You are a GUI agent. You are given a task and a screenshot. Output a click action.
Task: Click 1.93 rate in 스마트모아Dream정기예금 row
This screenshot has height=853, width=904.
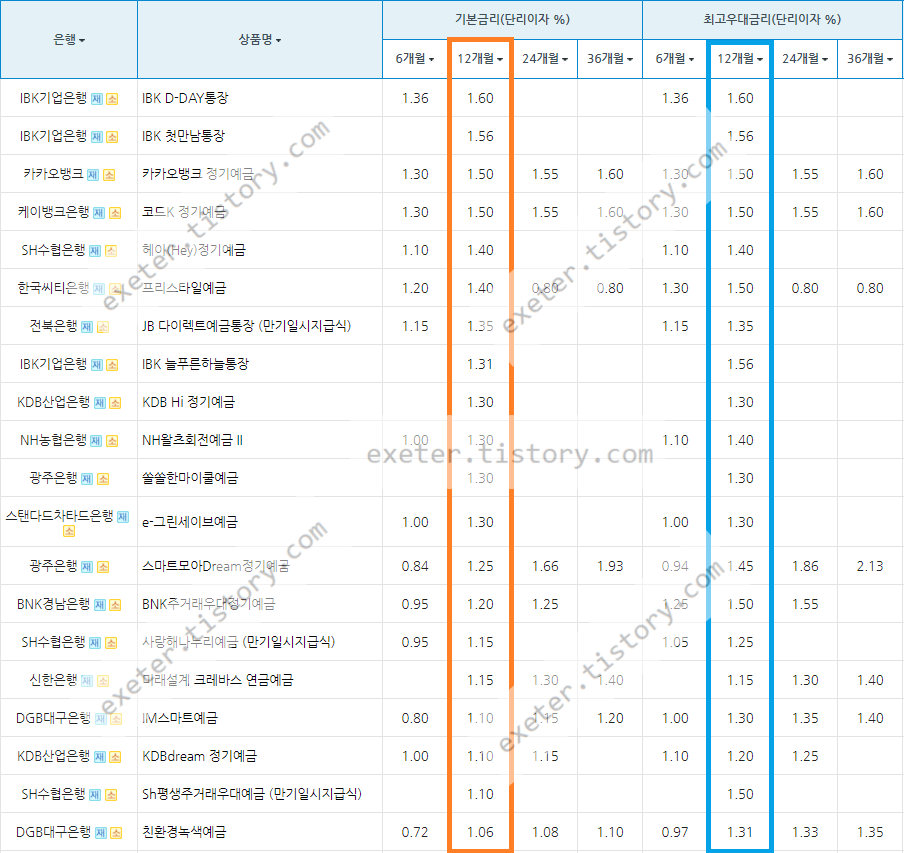(x=610, y=567)
